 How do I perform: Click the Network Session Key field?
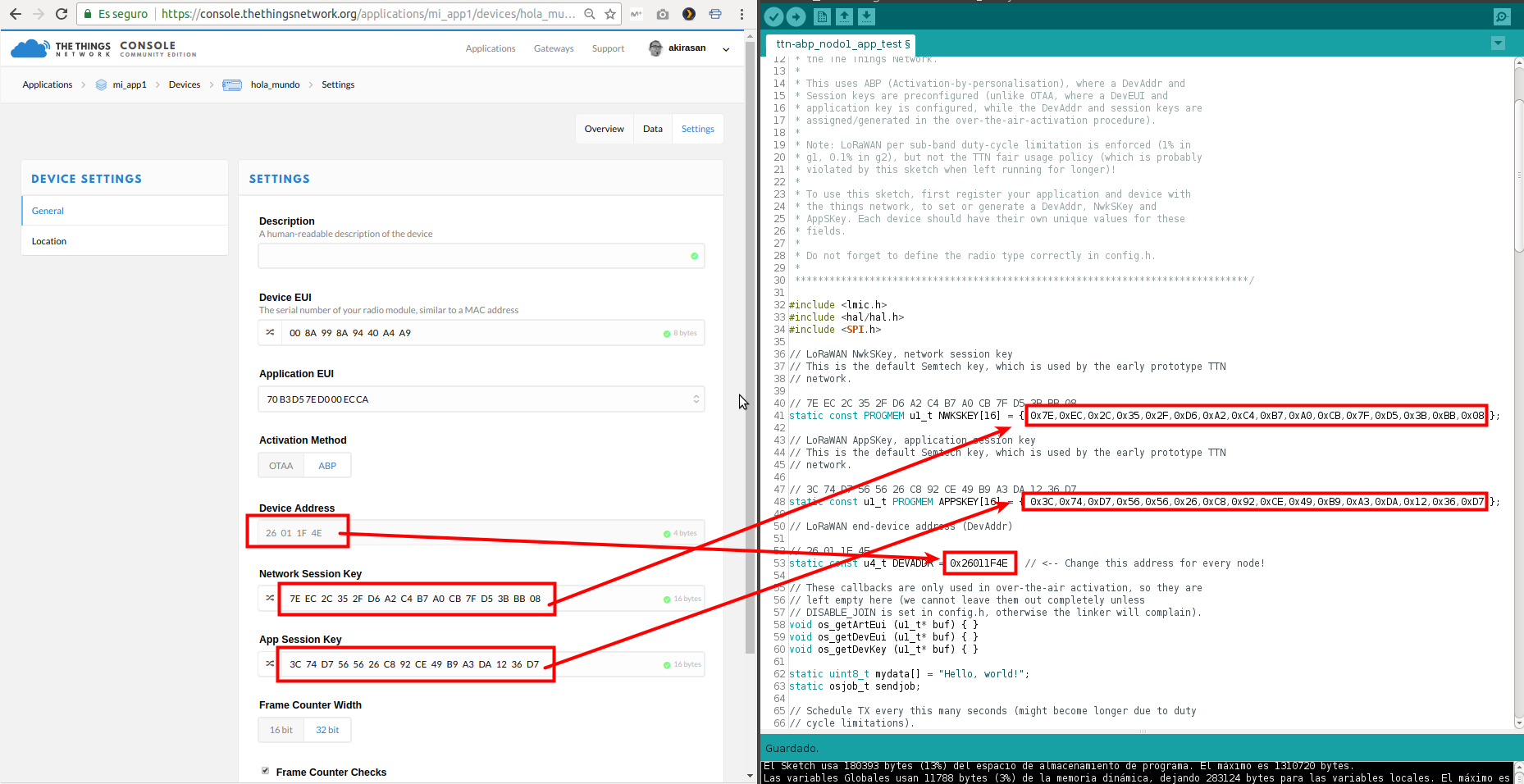click(492, 598)
